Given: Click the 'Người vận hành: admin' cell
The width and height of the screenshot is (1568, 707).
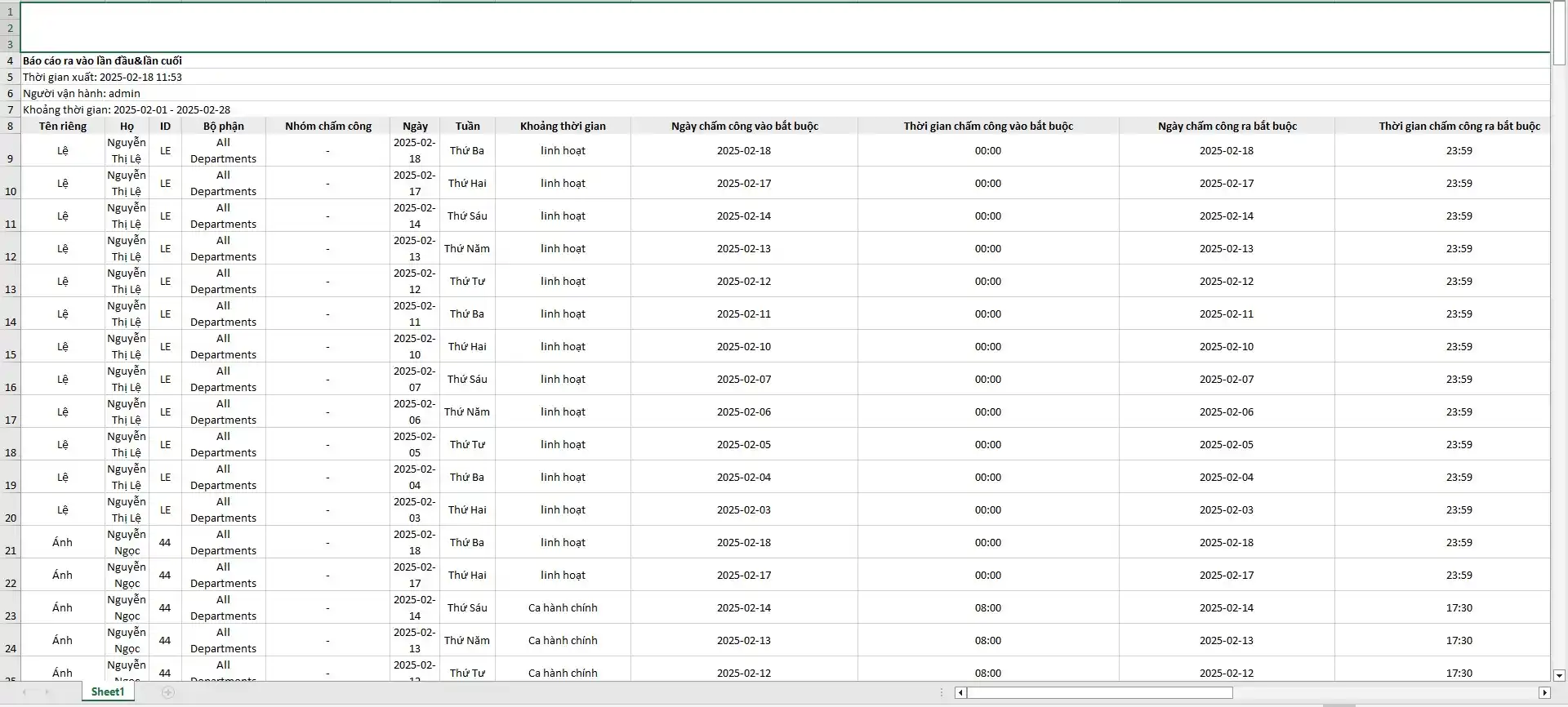Looking at the screenshot, I should point(82,93).
